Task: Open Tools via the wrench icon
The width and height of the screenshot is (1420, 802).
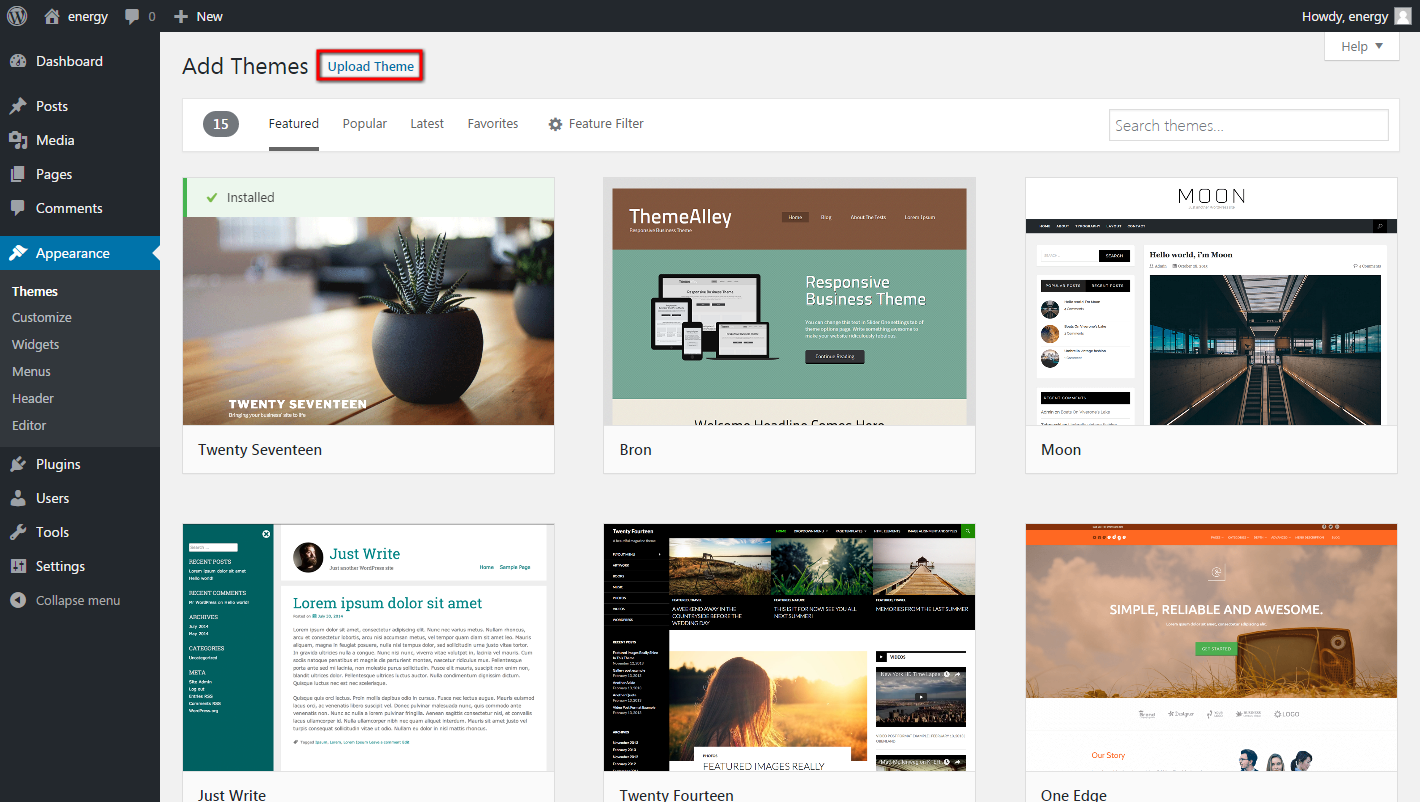Action: pos(18,532)
